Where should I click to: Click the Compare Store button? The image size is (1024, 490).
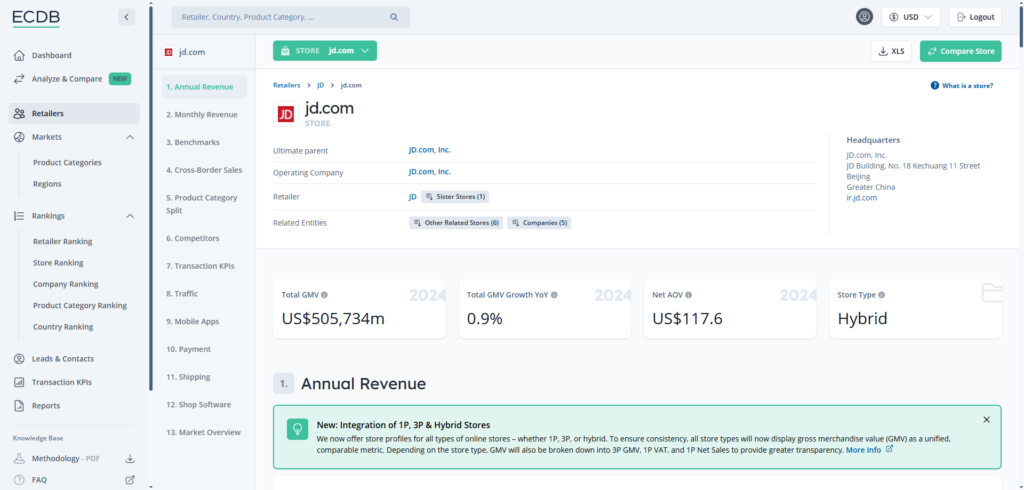coord(960,51)
